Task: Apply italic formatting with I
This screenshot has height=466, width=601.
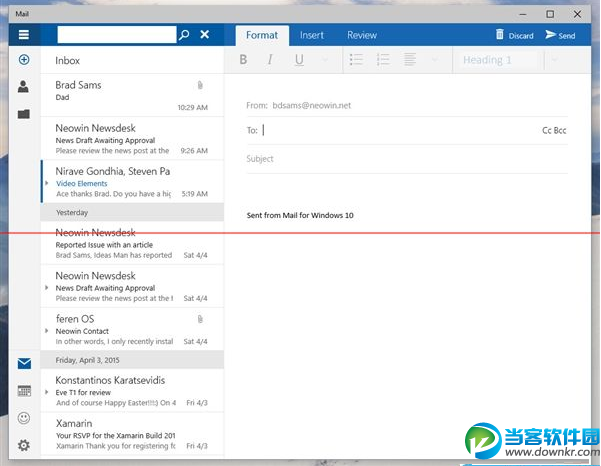Action: click(x=270, y=59)
